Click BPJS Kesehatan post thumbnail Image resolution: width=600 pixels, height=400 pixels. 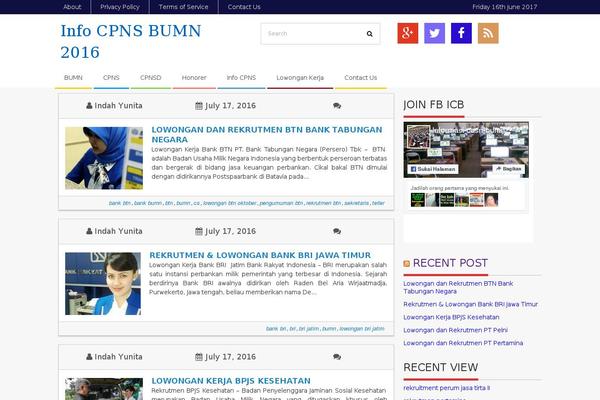click(x=104, y=389)
